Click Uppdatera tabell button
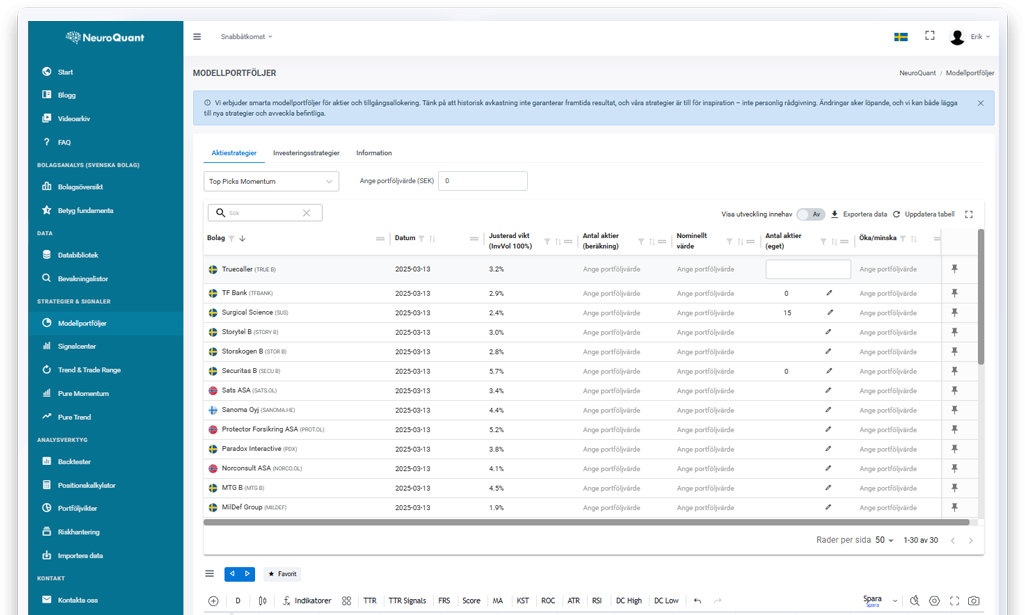Viewport: 1025px width, 615px height. tap(923, 214)
